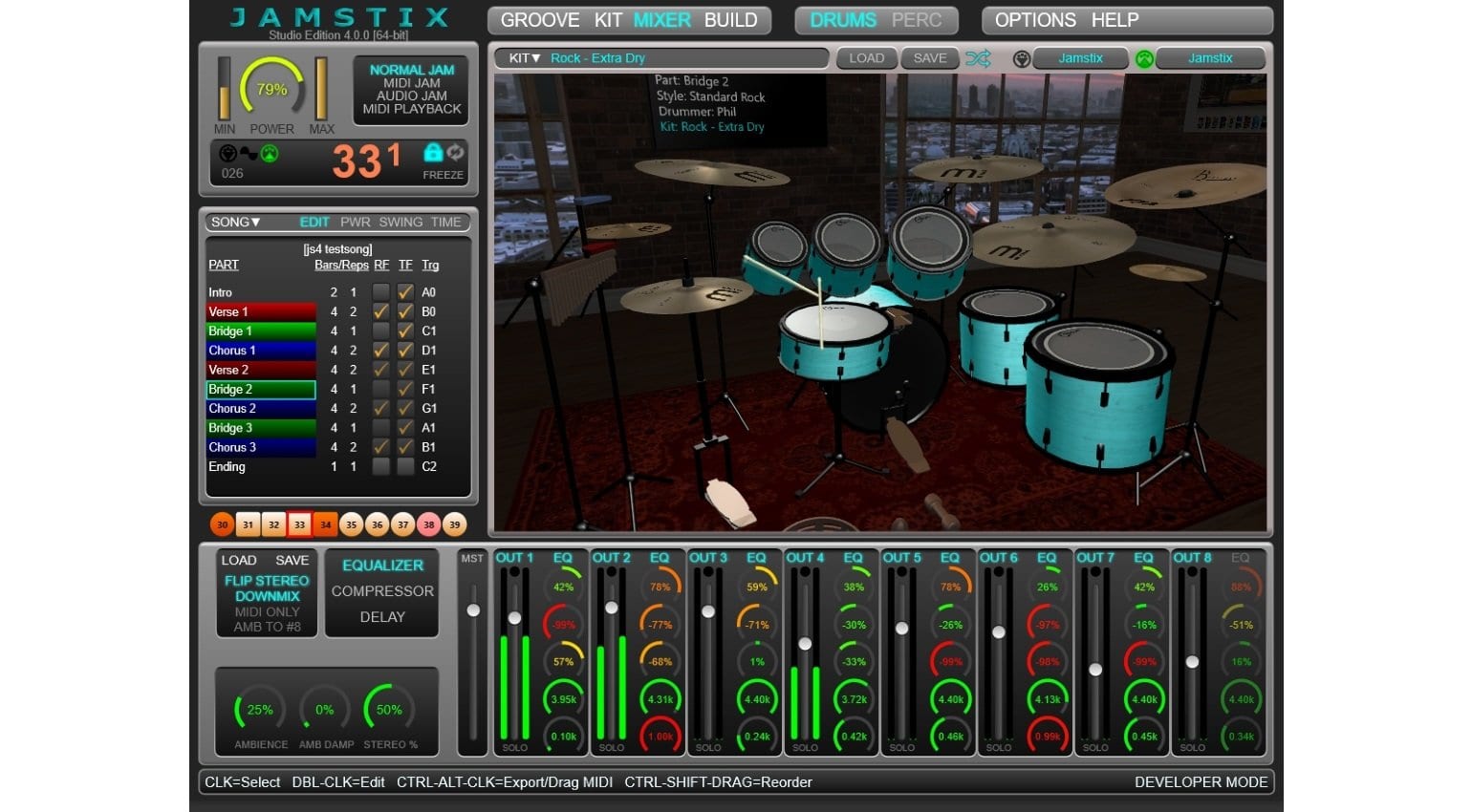Select bar marker 38

click(x=428, y=524)
